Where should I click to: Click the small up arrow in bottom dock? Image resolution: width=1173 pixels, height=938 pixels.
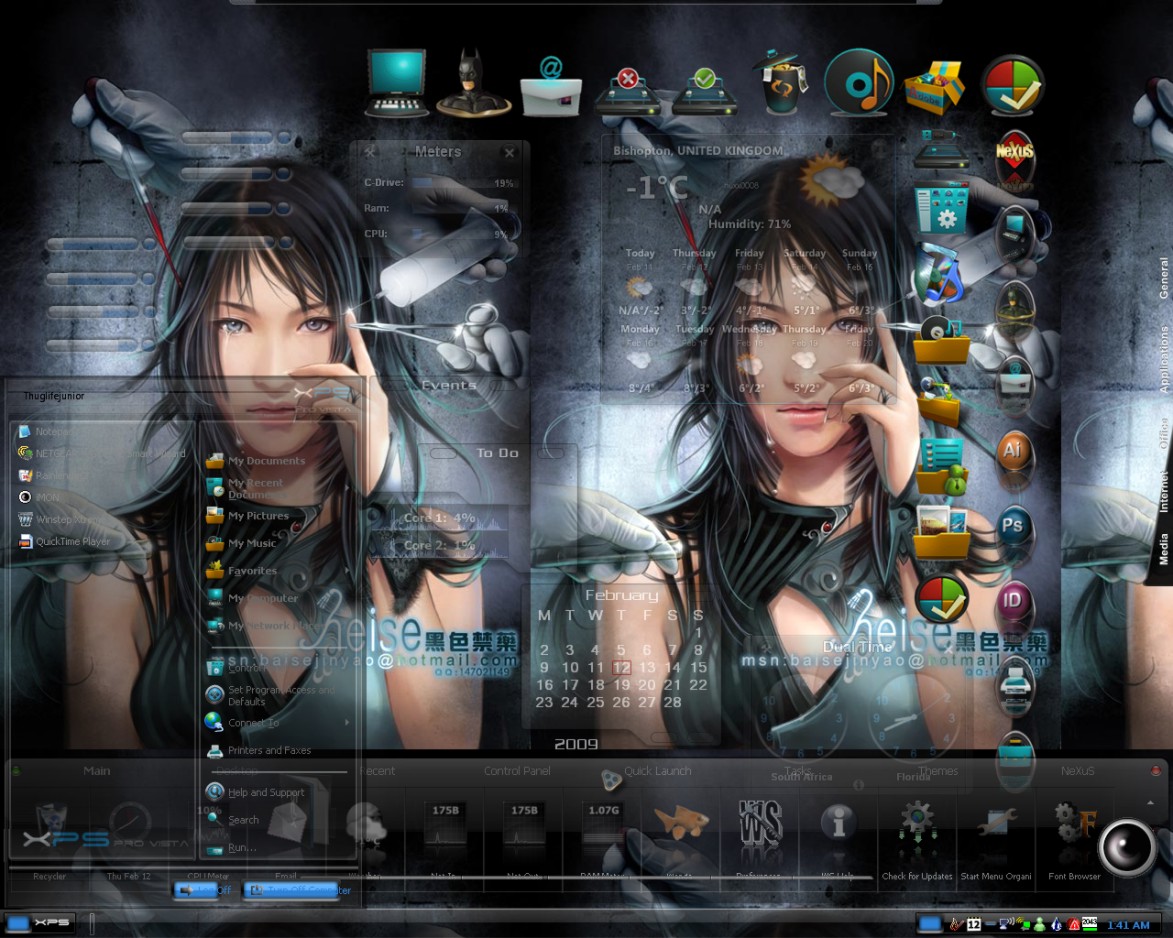[x=1150, y=803]
